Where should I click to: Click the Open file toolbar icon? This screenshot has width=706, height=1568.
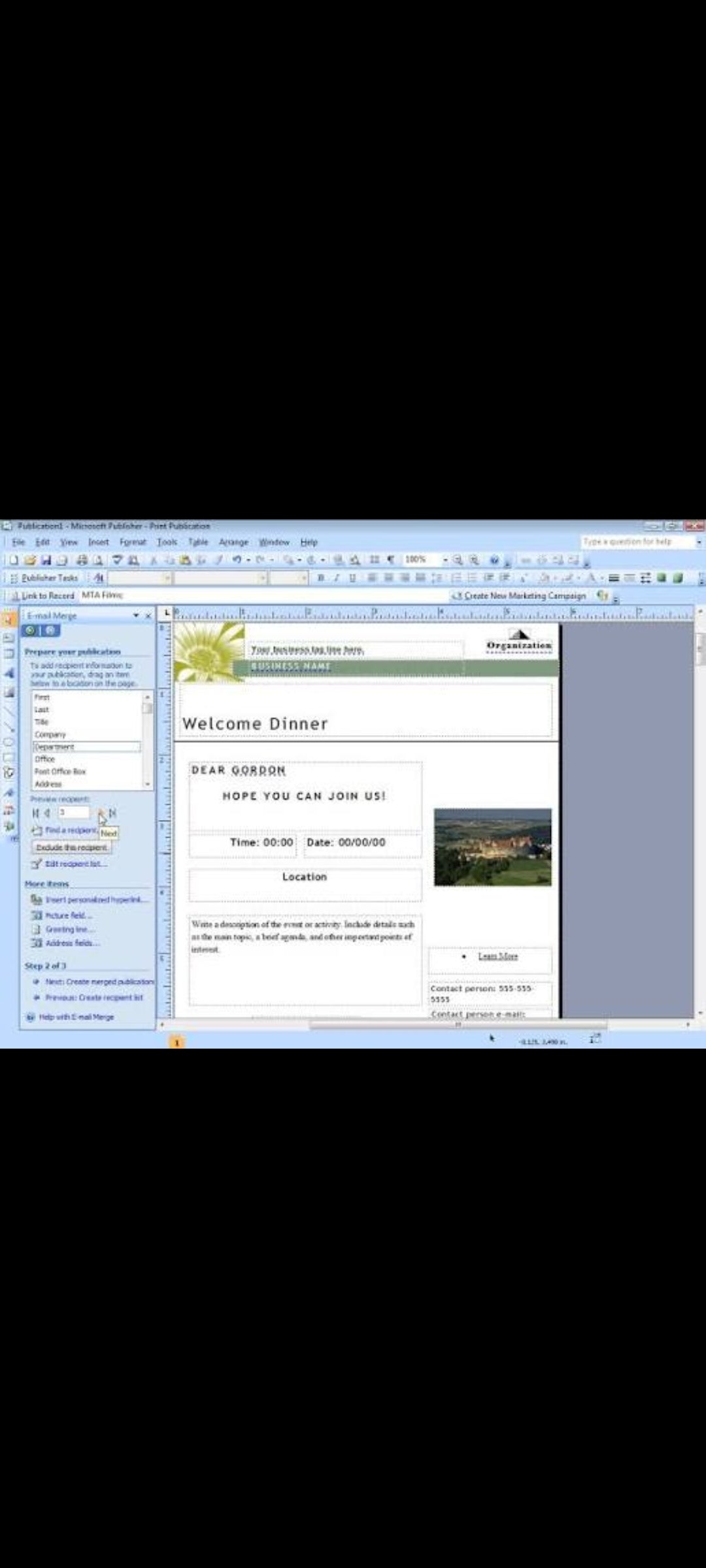(30, 560)
